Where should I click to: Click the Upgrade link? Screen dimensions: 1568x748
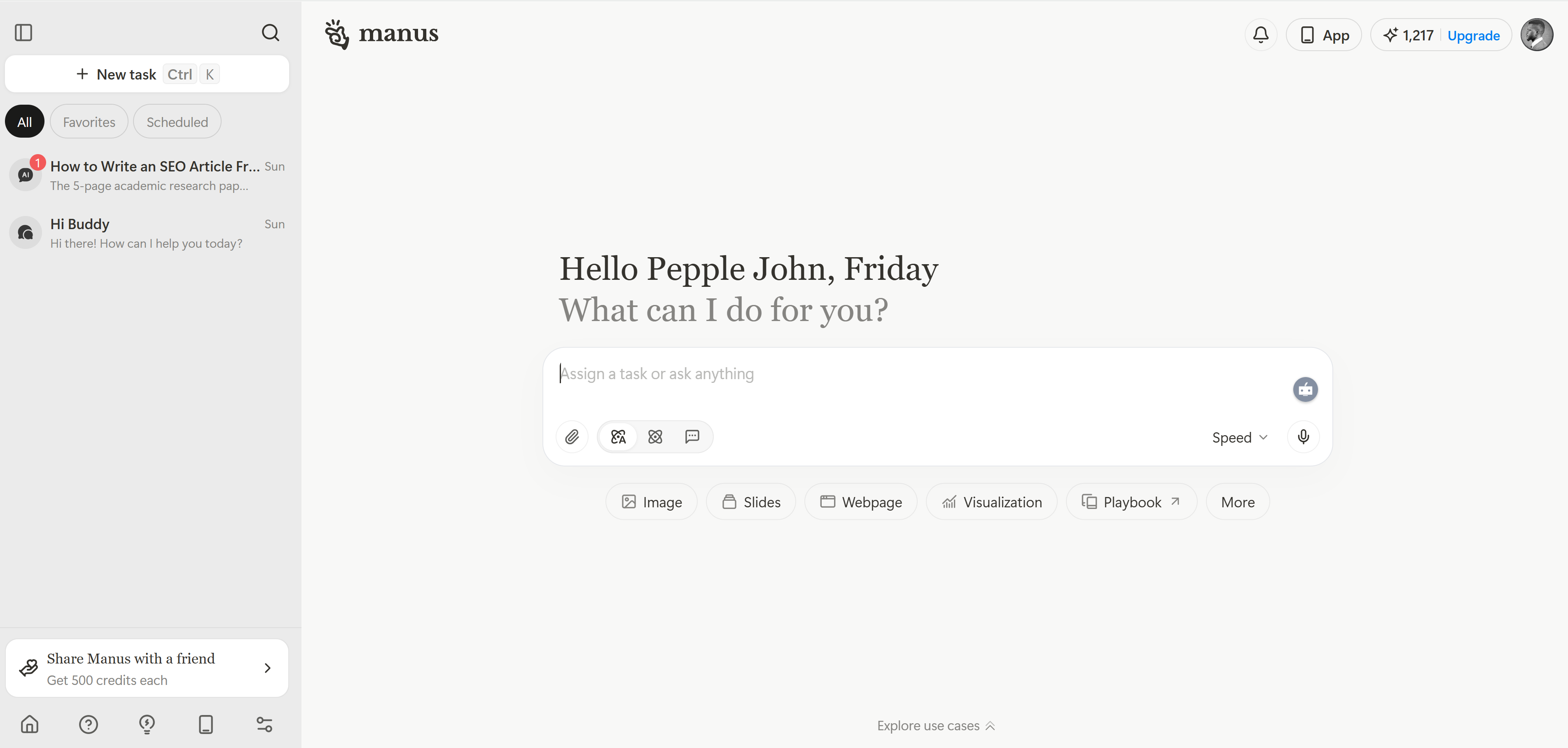[1473, 35]
